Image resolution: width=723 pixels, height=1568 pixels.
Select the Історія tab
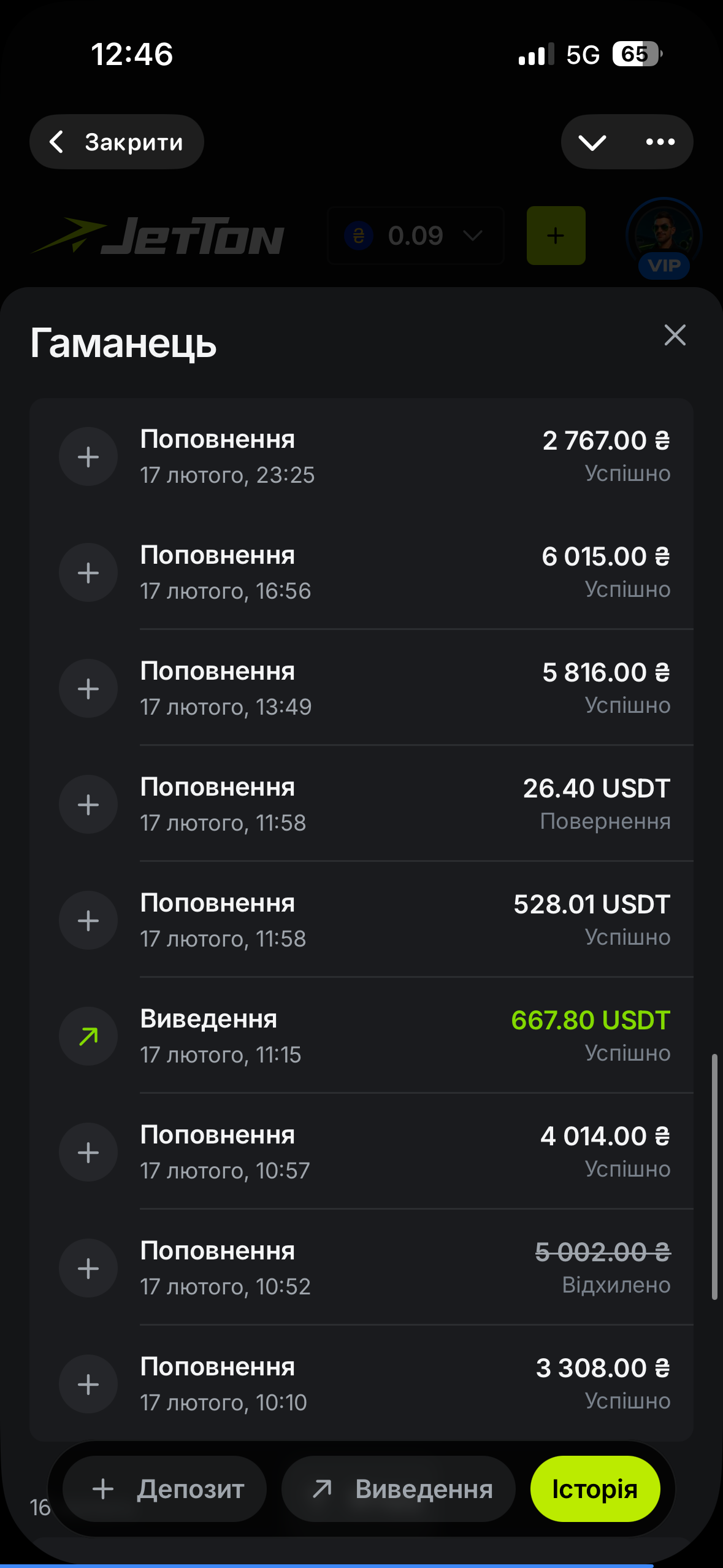(595, 1489)
